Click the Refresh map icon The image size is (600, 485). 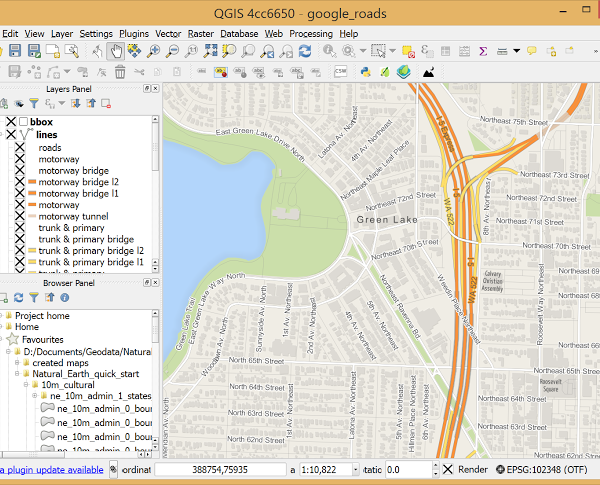pos(305,51)
